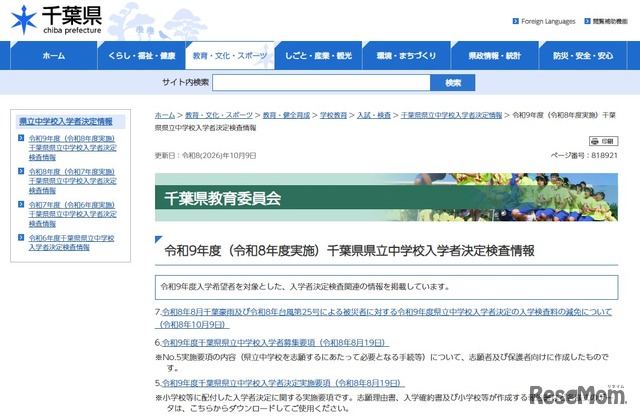Select 教育・文化・スポーツ navigation tab
Image resolution: width=640 pixels, height=418 pixels.
point(230,56)
